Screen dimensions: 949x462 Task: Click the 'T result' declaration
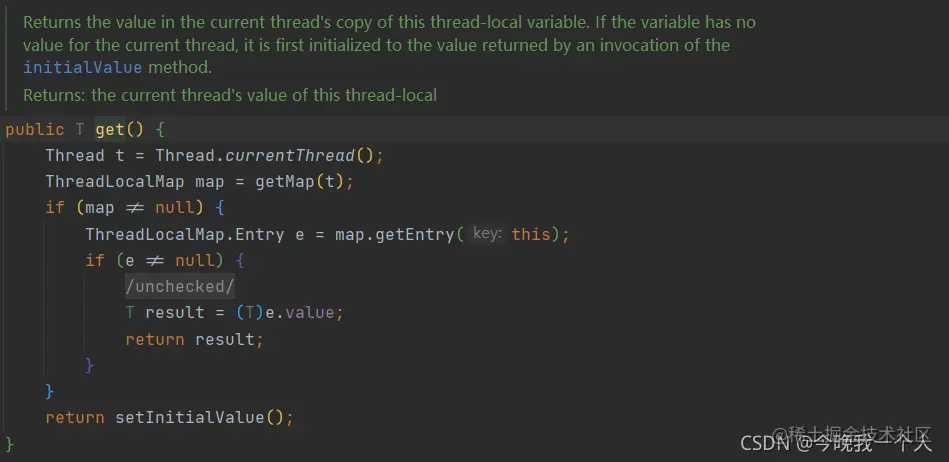click(x=165, y=312)
